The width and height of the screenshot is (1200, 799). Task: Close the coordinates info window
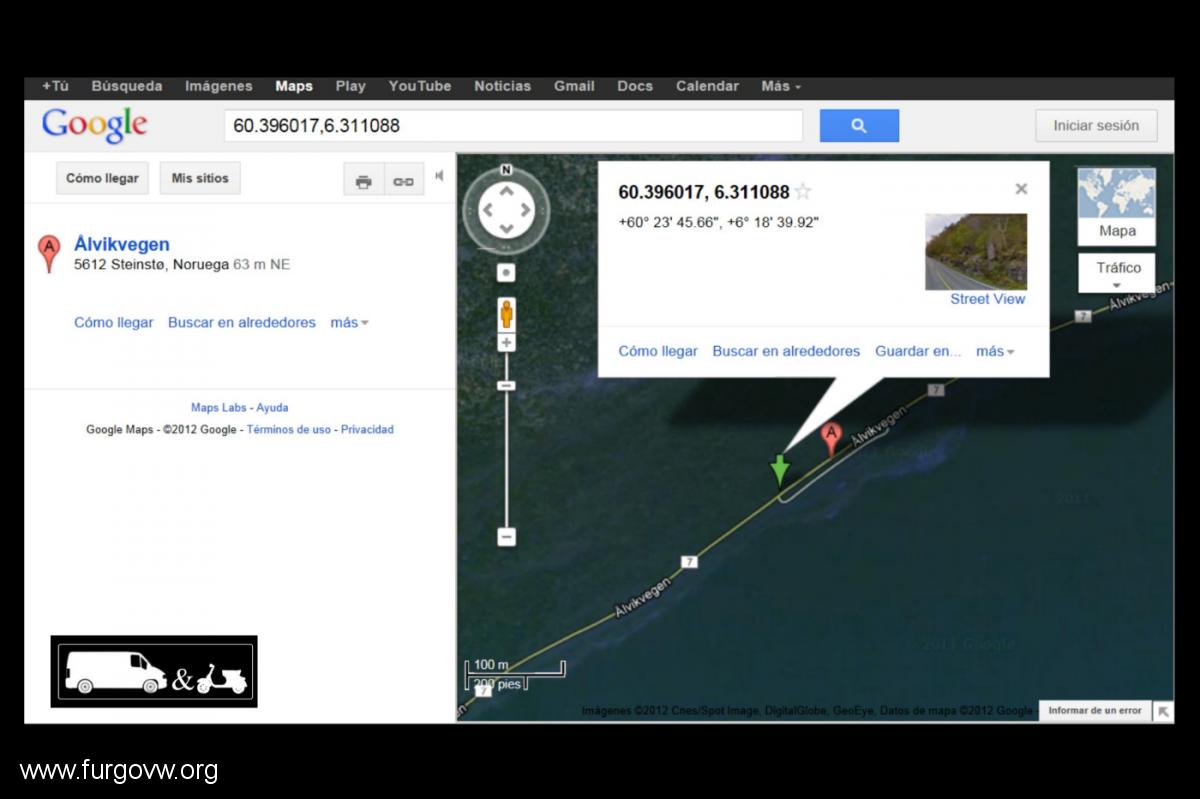point(1021,188)
